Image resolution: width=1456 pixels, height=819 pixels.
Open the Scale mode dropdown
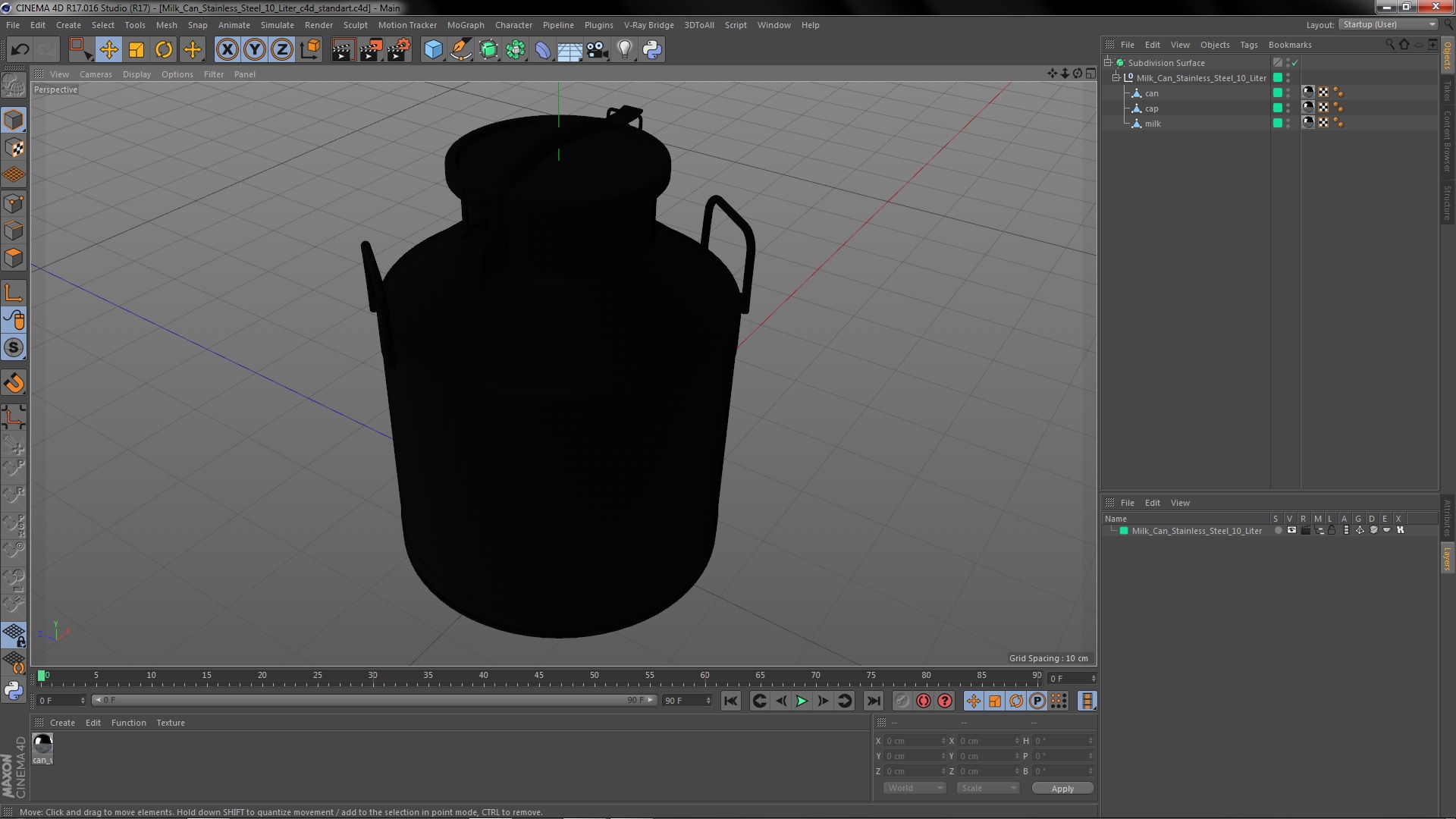coord(988,788)
